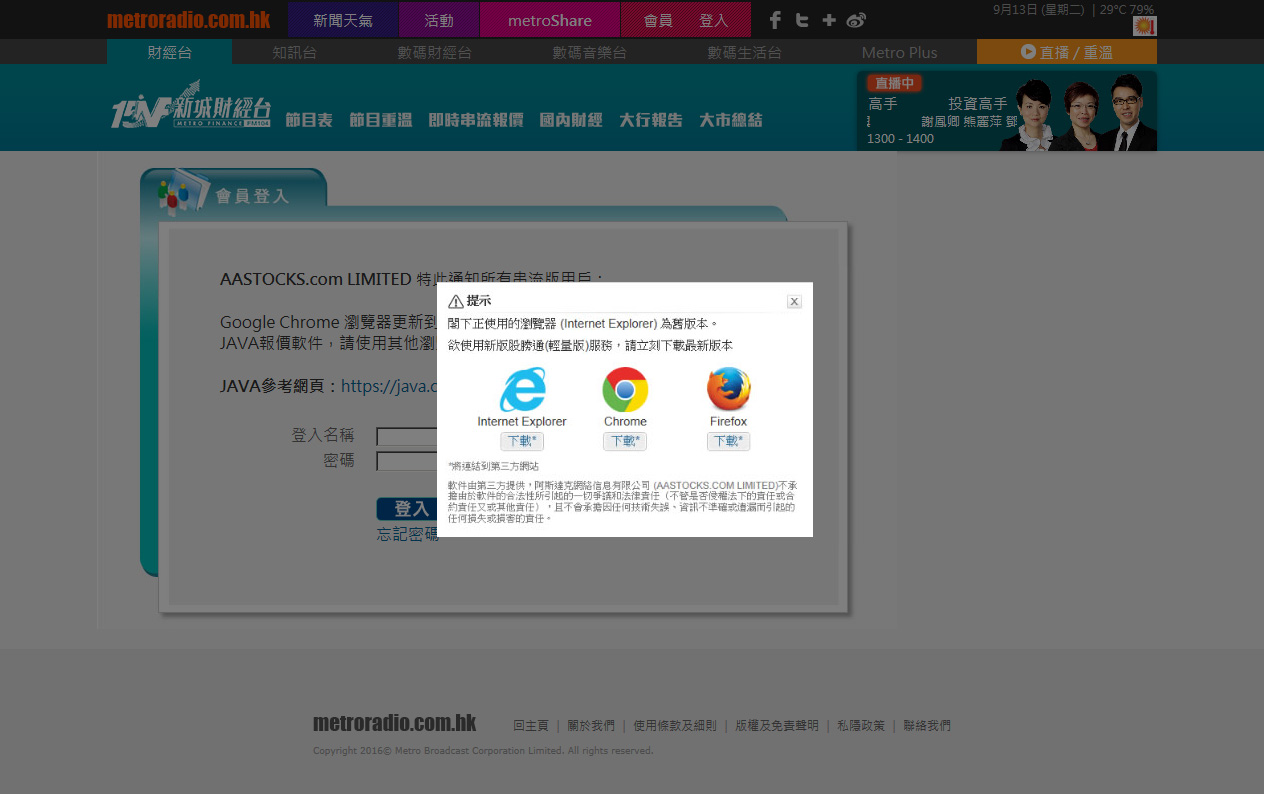1264x794 pixels.
Task: Click the Metro Finance 新城財經台 logo
Action: pyautogui.click(x=191, y=107)
